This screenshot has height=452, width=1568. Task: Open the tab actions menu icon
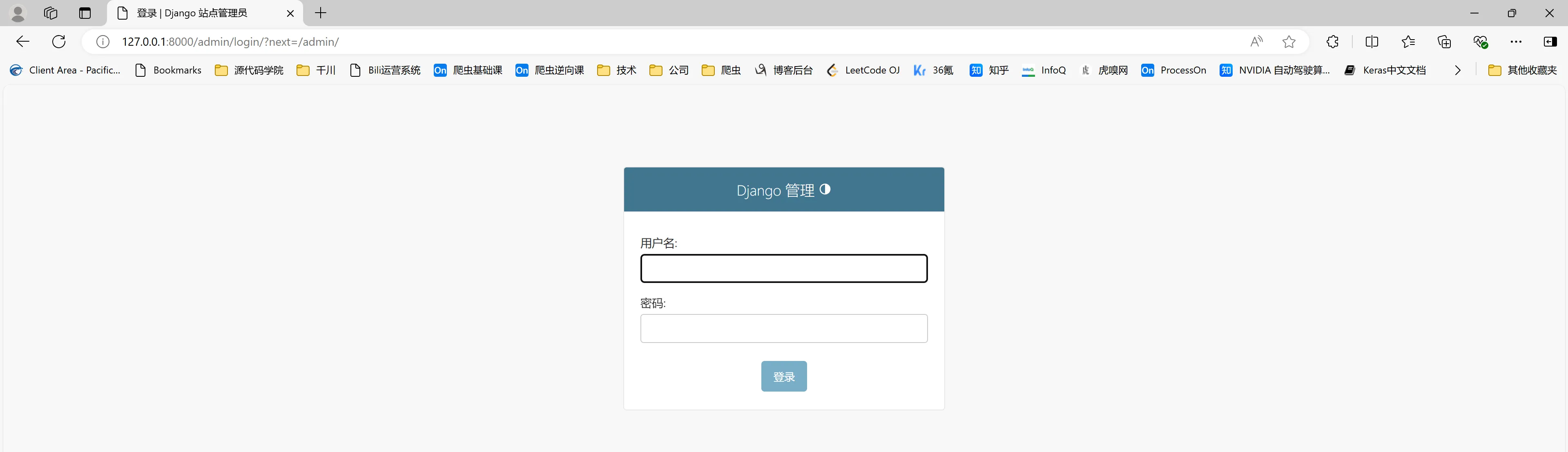tap(85, 13)
